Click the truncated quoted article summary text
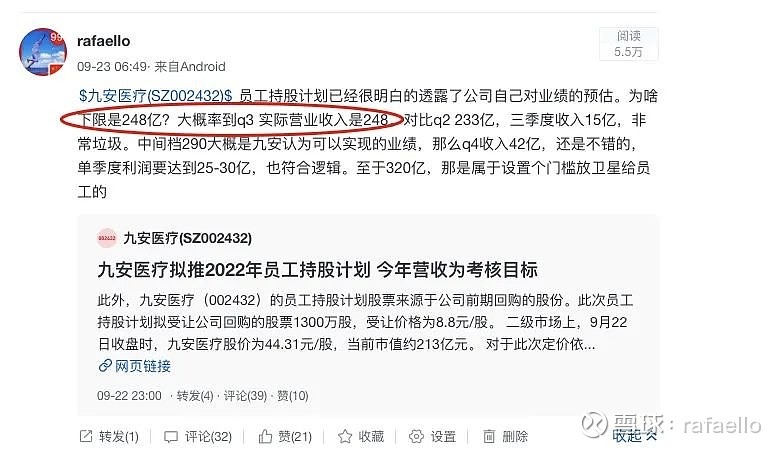This screenshot has height=449, width=784. [x=365, y=322]
